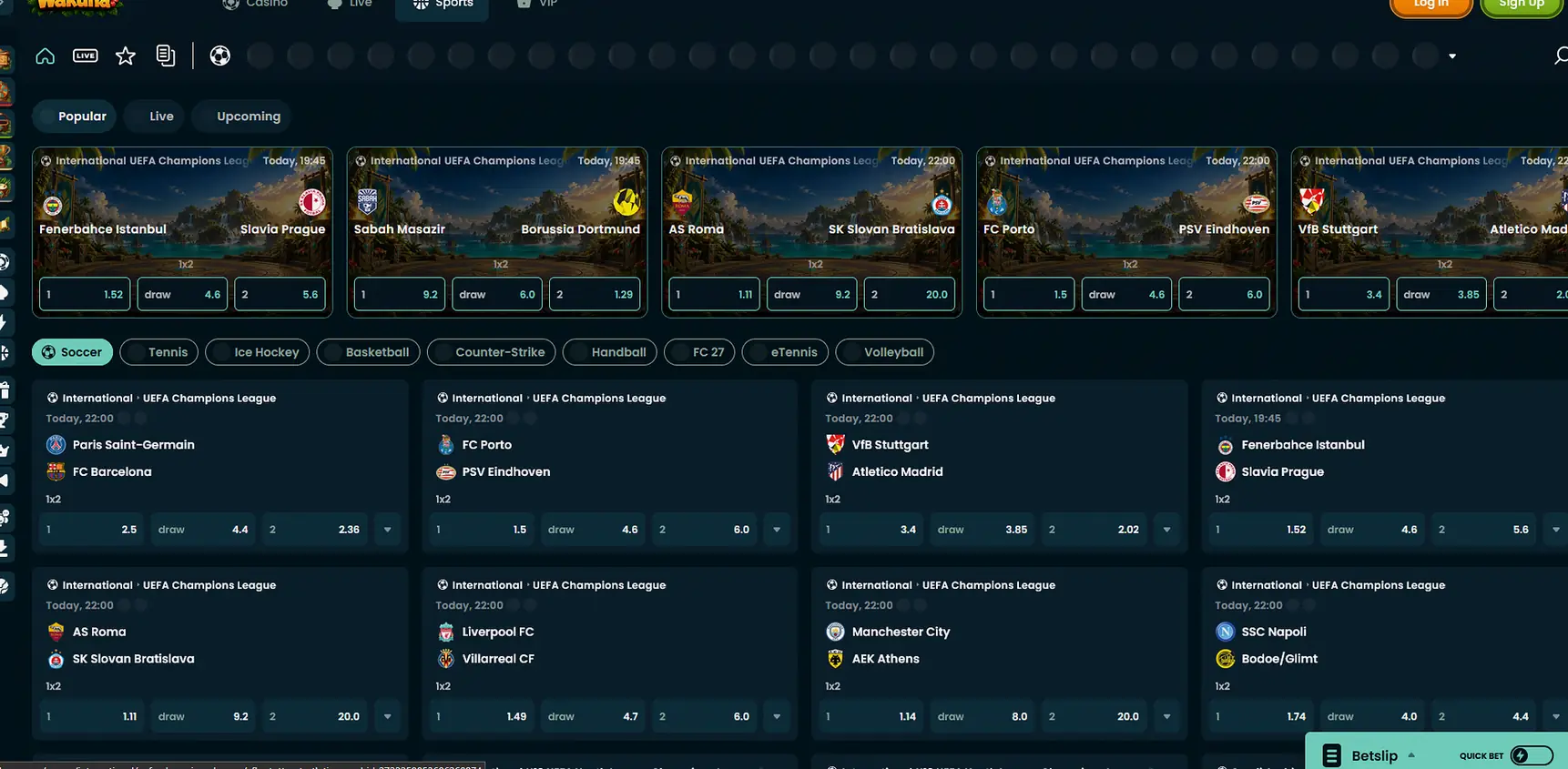This screenshot has height=769, width=1568.
Task: Click the Sign up button
Action: pos(1522,6)
